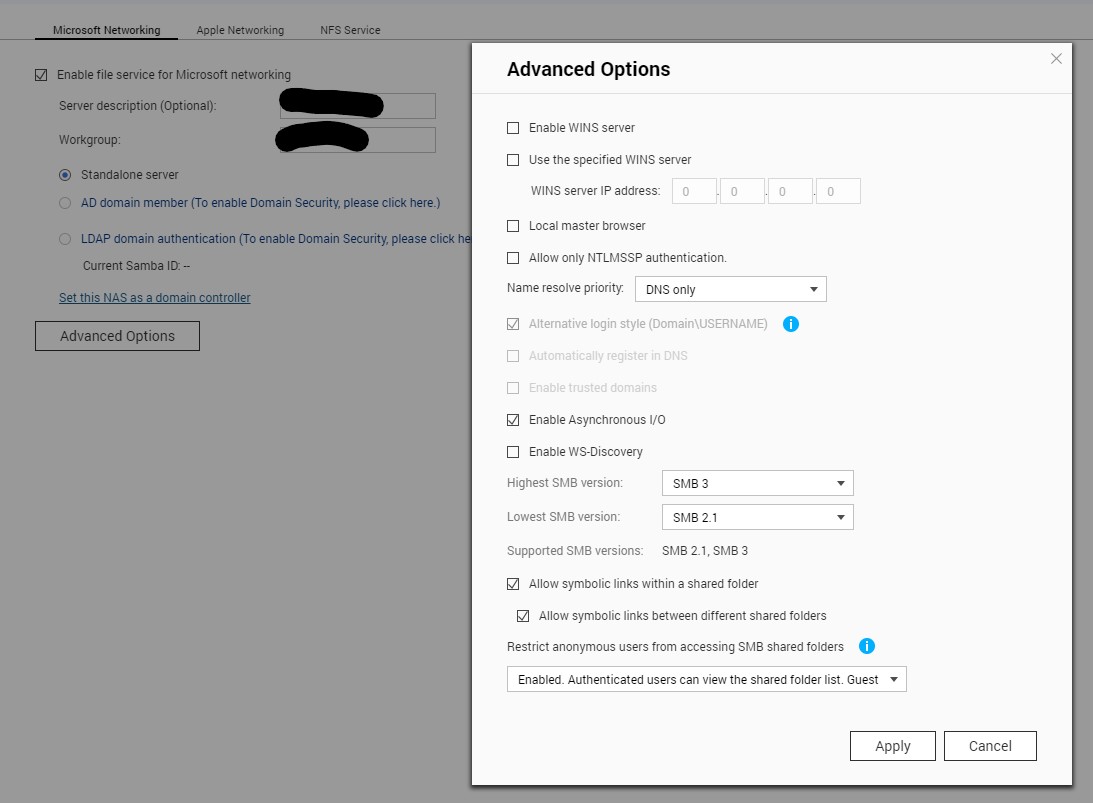Click info icon beside Restrict anonymous users
The image size is (1093, 803).
pyautogui.click(x=866, y=646)
